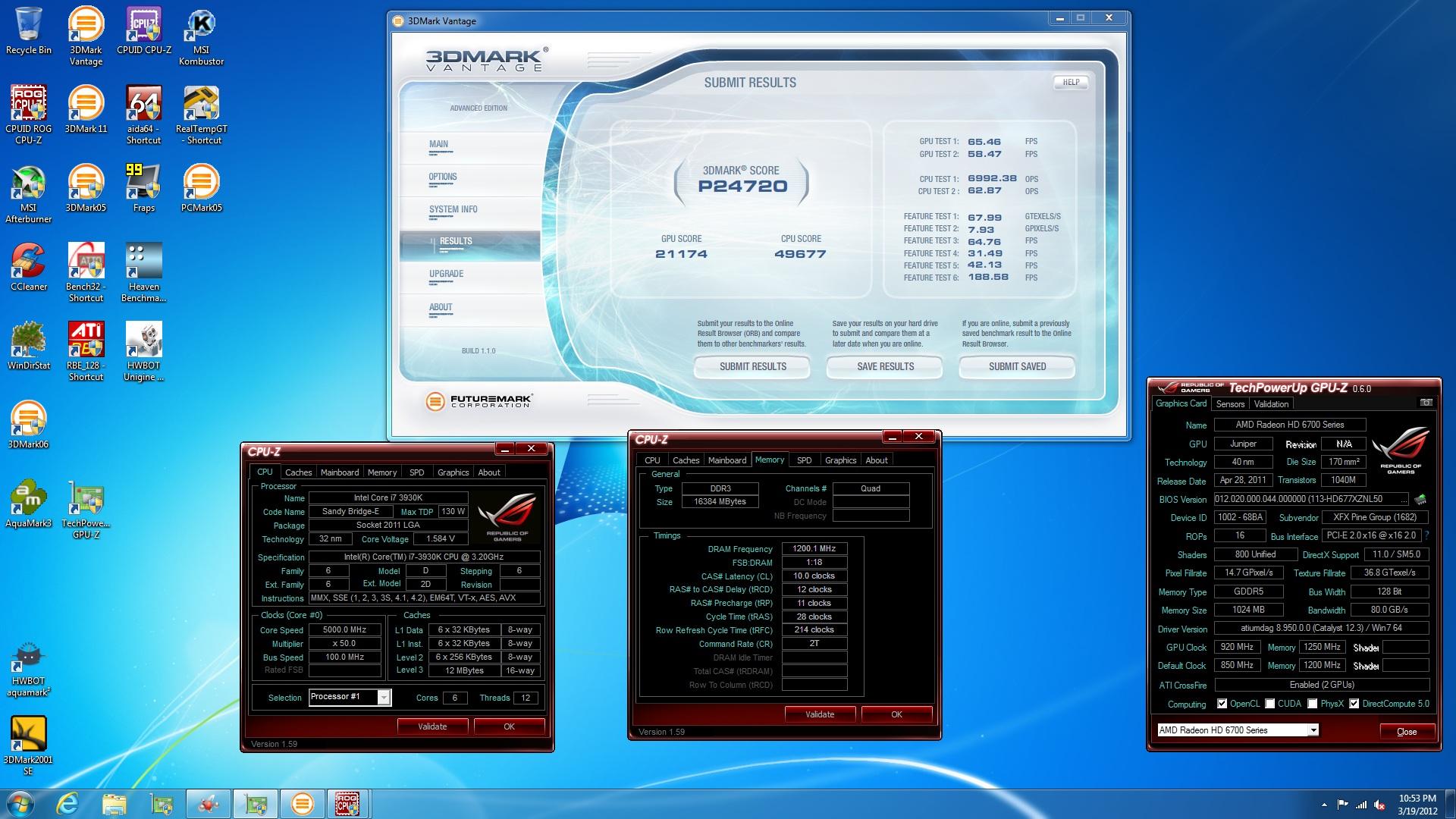The width and height of the screenshot is (1456, 819).
Task: Open the Bench32 desktop shortcut
Action: (x=86, y=272)
